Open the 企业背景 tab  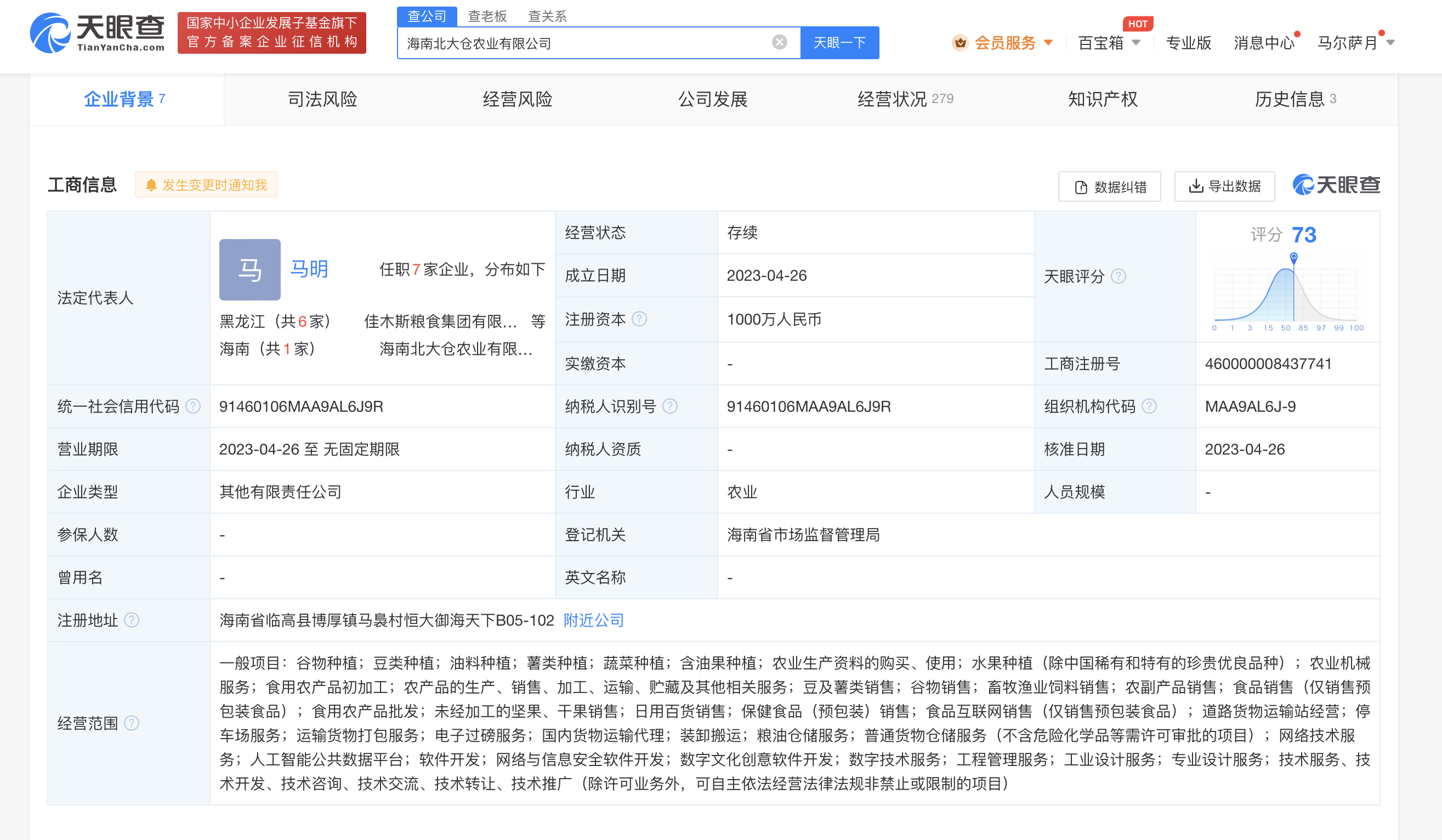tap(126, 99)
